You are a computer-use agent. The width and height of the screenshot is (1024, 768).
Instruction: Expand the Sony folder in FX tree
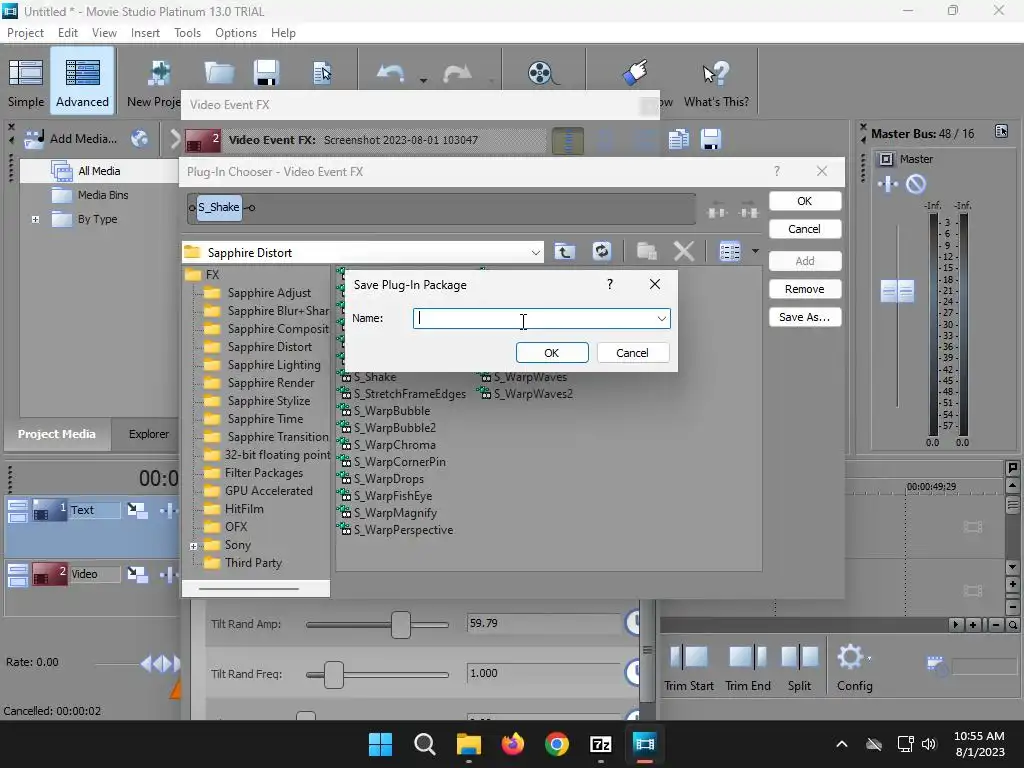(193, 546)
